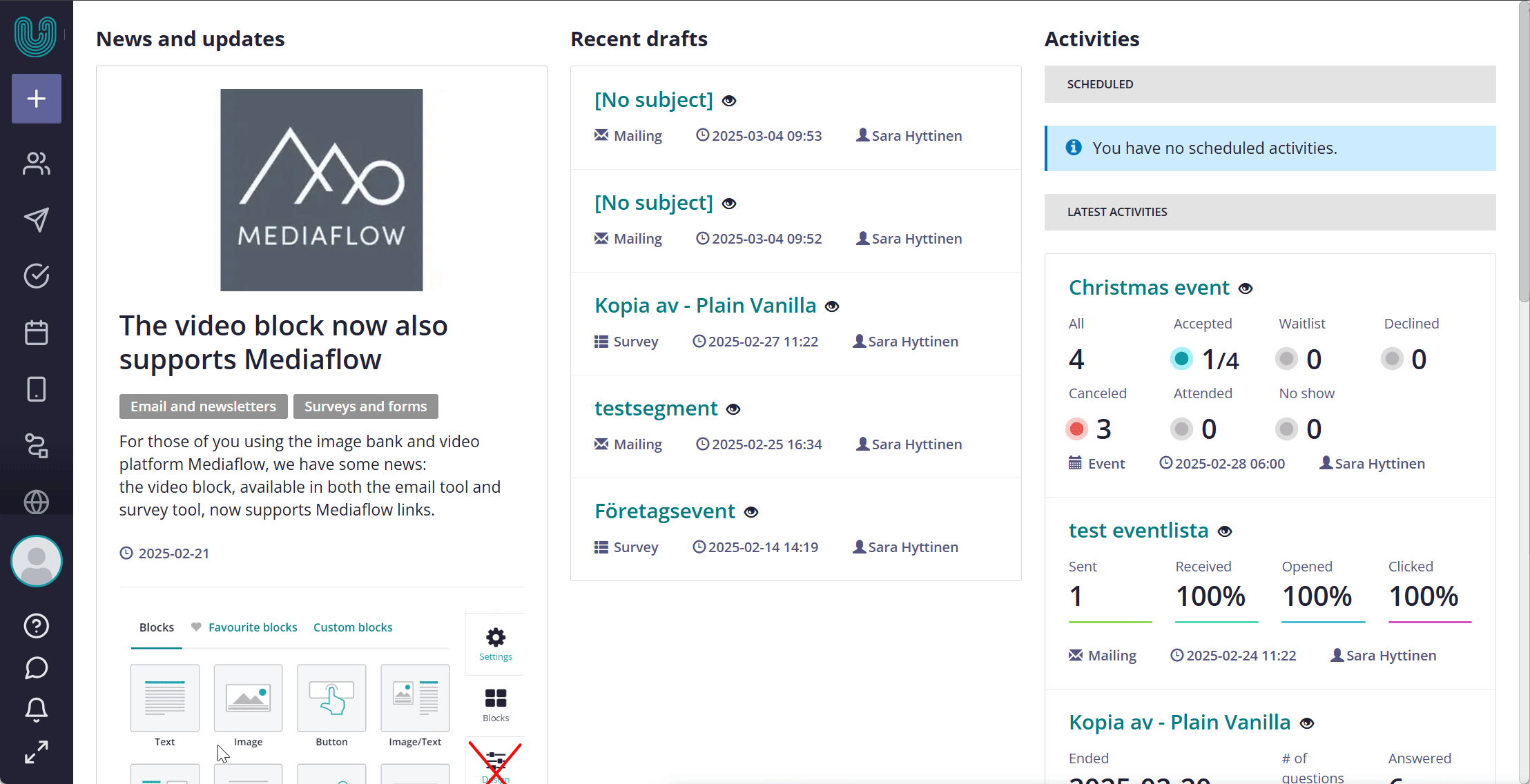Open the notifications bell icon
The height and width of the screenshot is (784, 1530).
click(37, 709)
